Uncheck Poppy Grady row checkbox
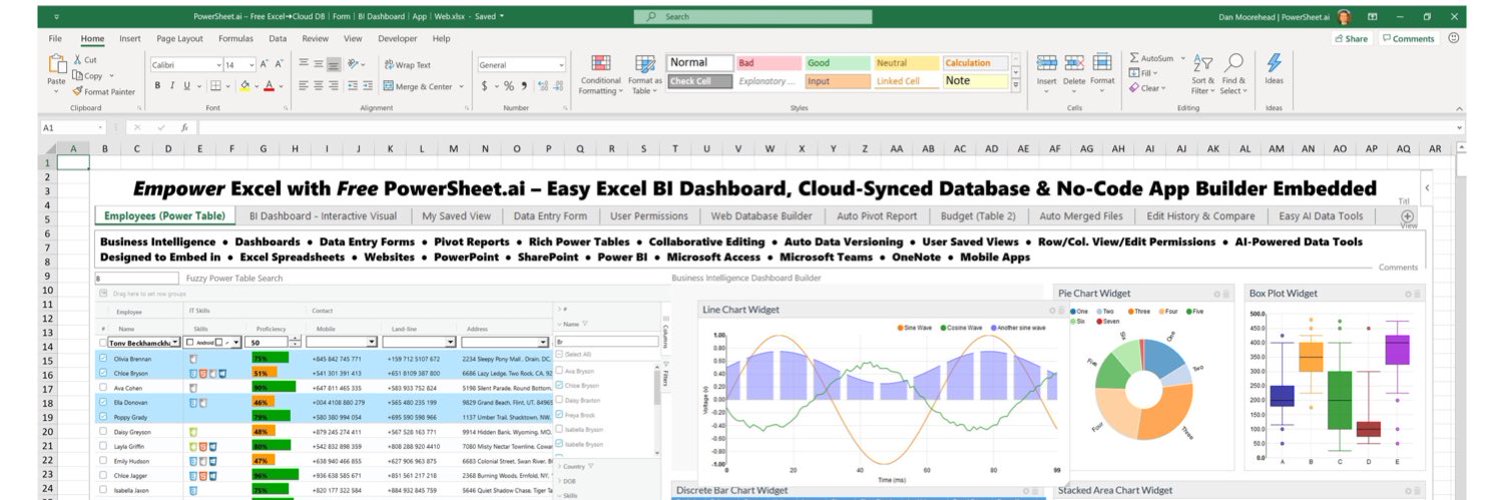This screenshot has width=1500, height=500. [103, 416]
